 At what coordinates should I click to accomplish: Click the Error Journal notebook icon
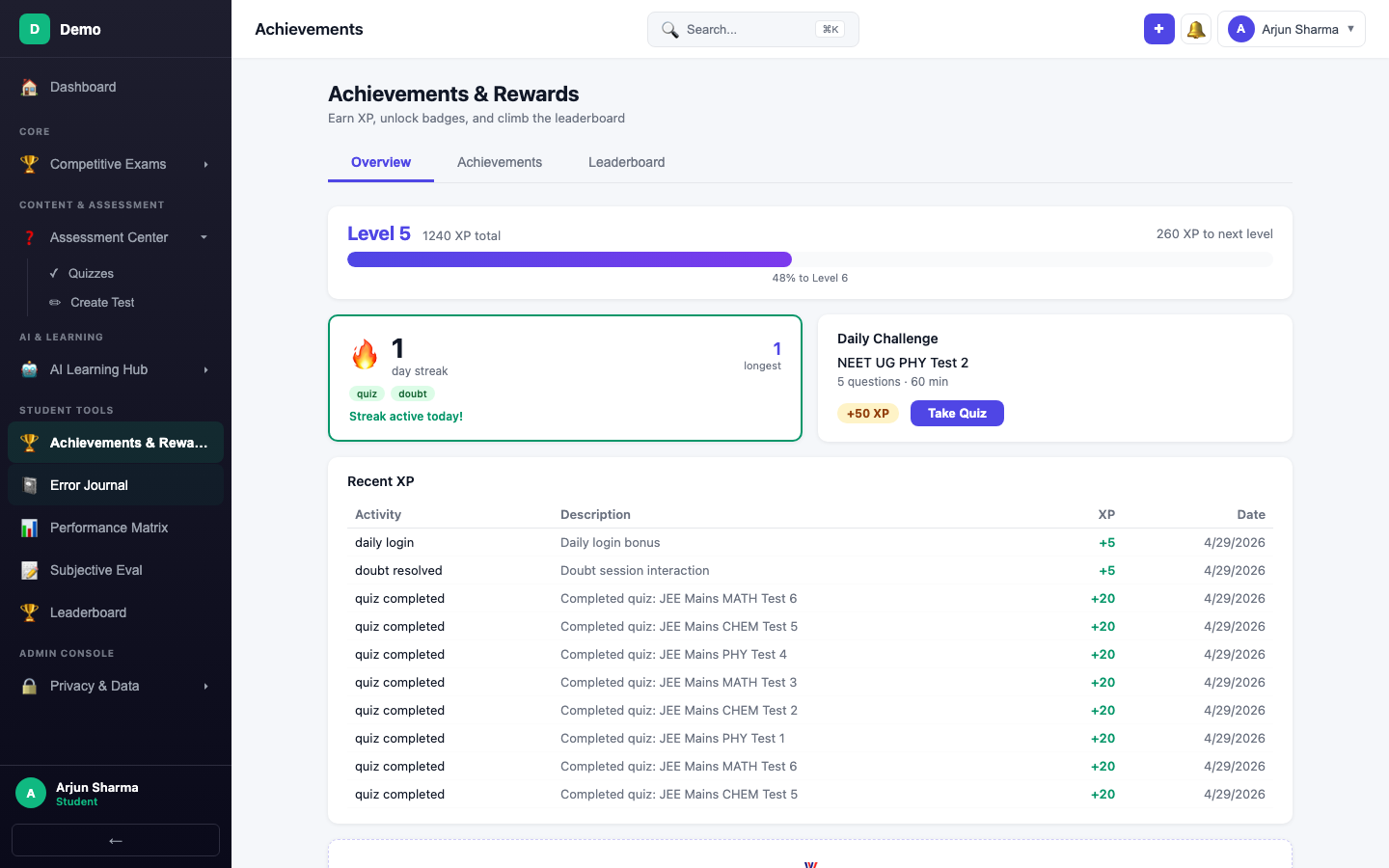(30, 485)
